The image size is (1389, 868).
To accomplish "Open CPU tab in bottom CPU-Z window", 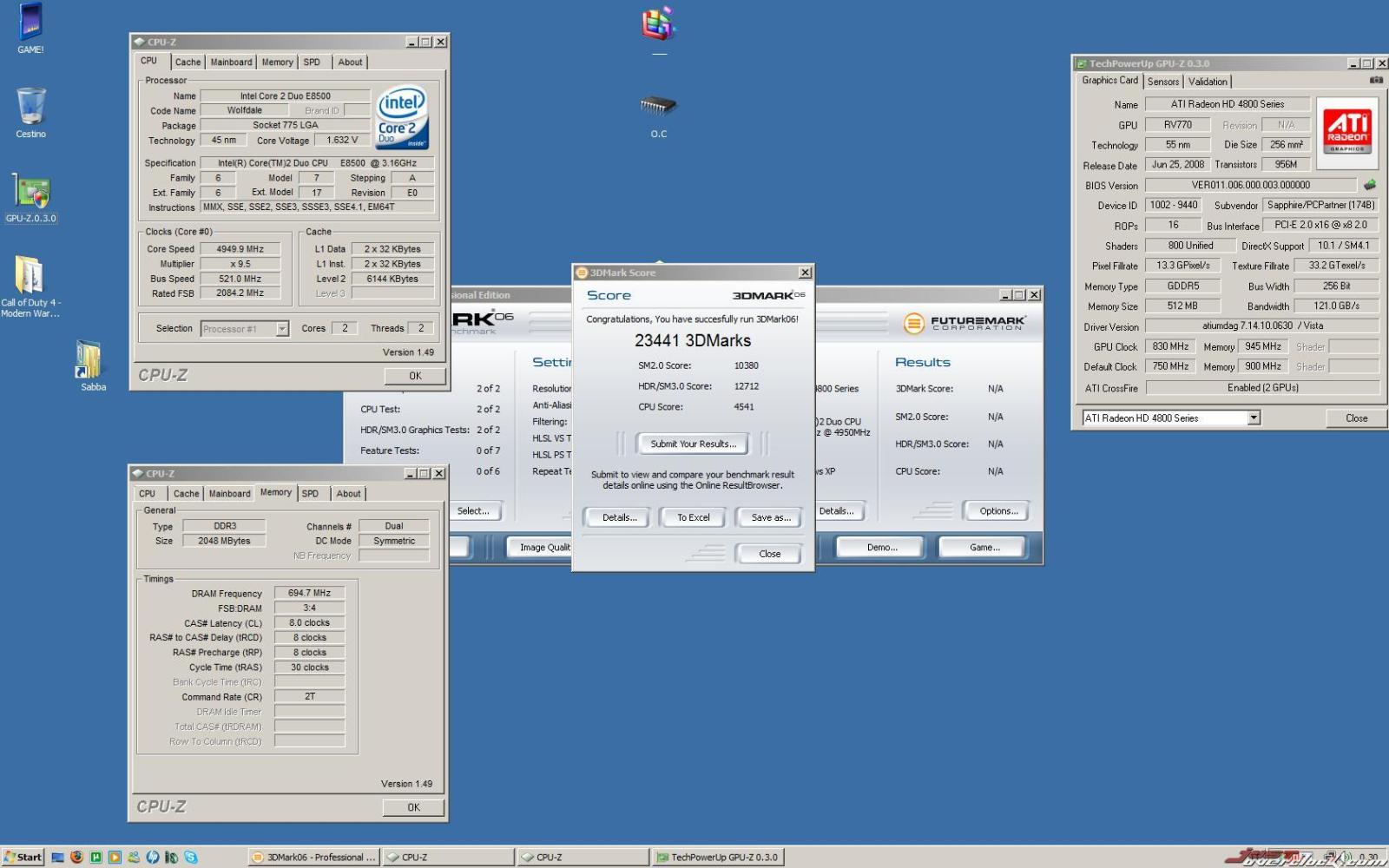I will click(148, 494).
